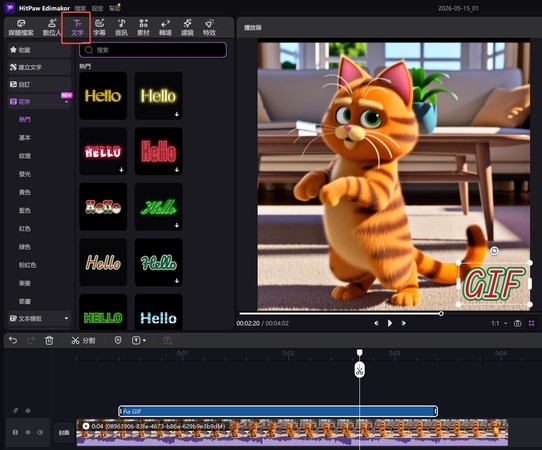This screenshot has width=542, height=450.
Task: Click the greyed zoom icon in timeline toolbar
Action: click(x=167, y=341)
